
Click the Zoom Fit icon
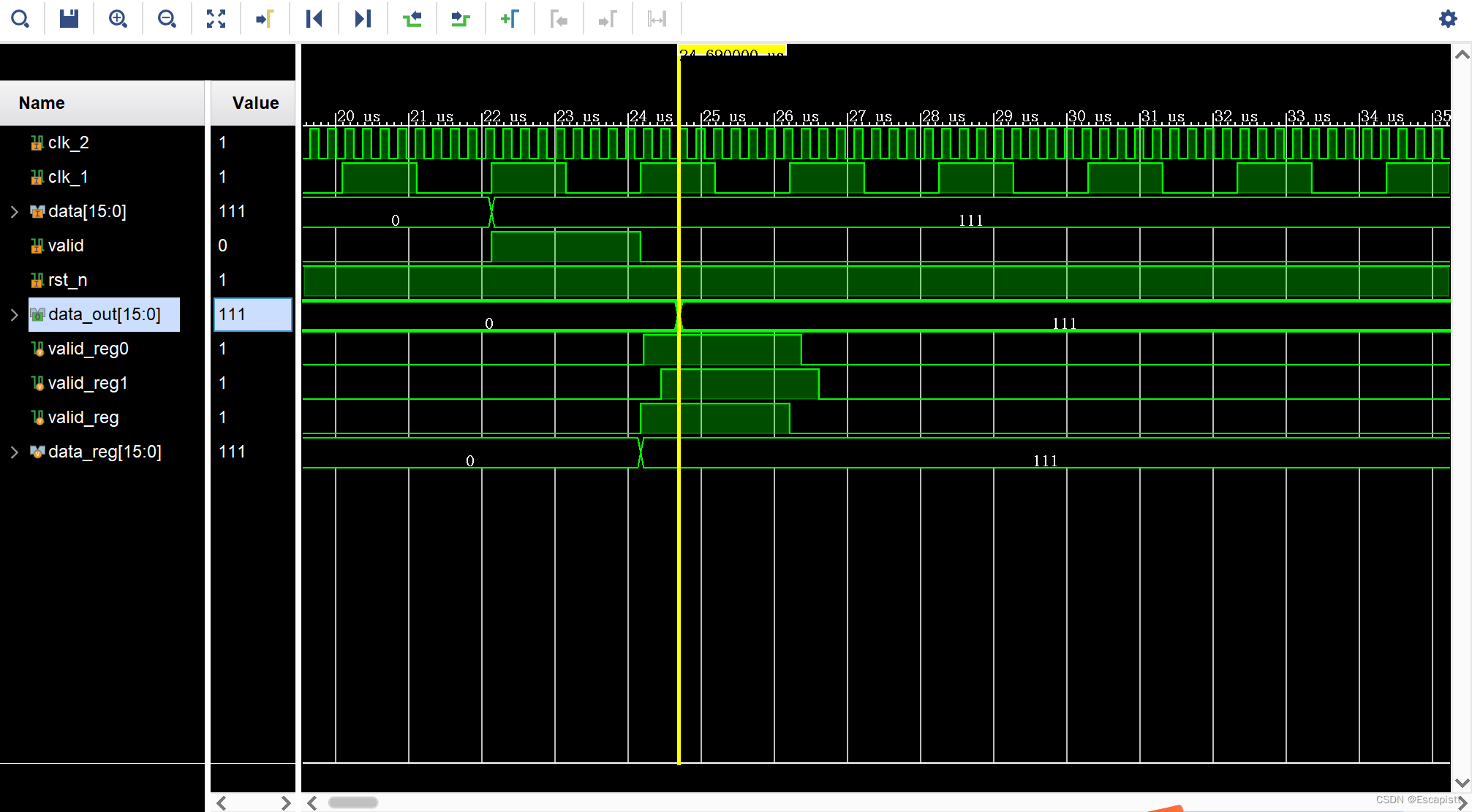(x=216, y=19)
